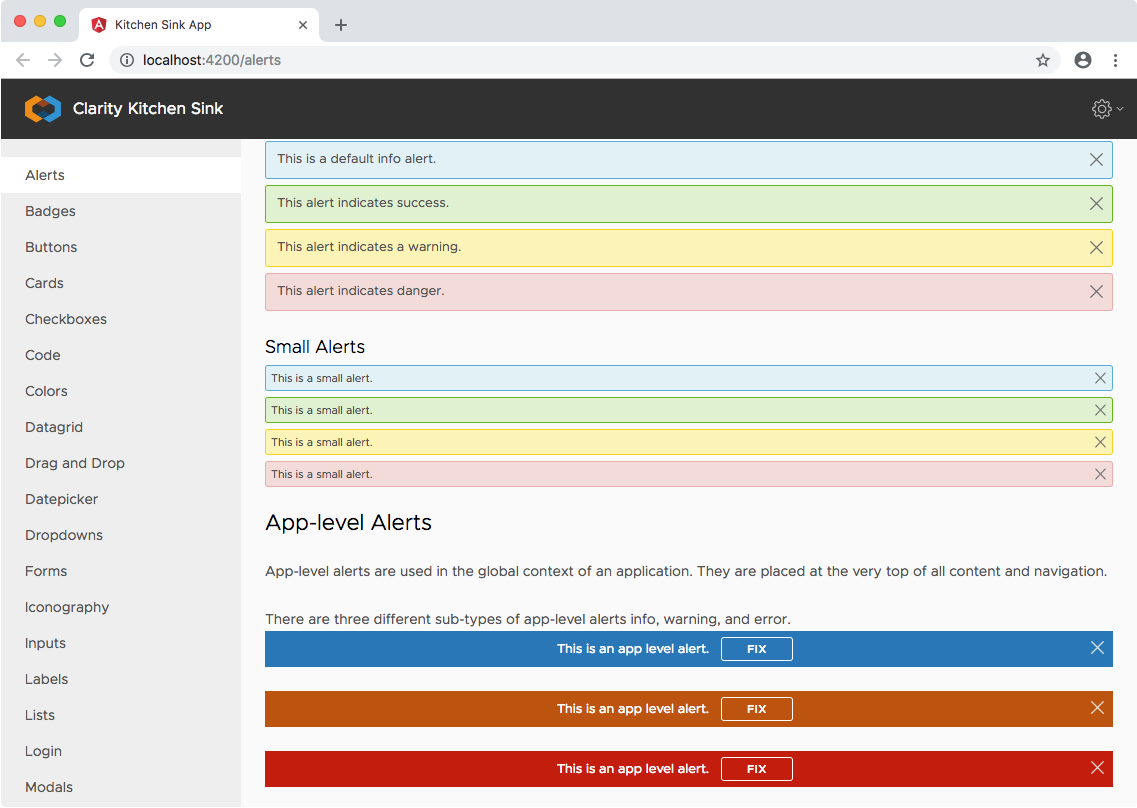Open the settings gear dropdown in header
The height and width of the screenshot is (808, 1137).
1107,109
